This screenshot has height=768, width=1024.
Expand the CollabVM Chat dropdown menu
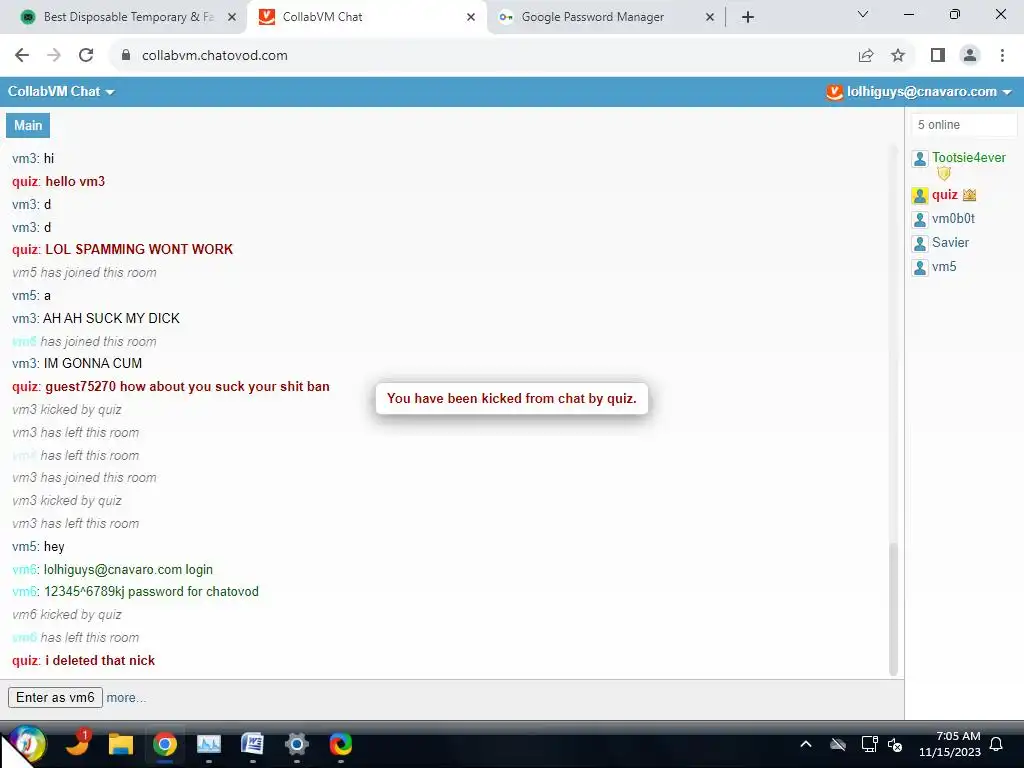pyautogui.click(x=61, y=92)
